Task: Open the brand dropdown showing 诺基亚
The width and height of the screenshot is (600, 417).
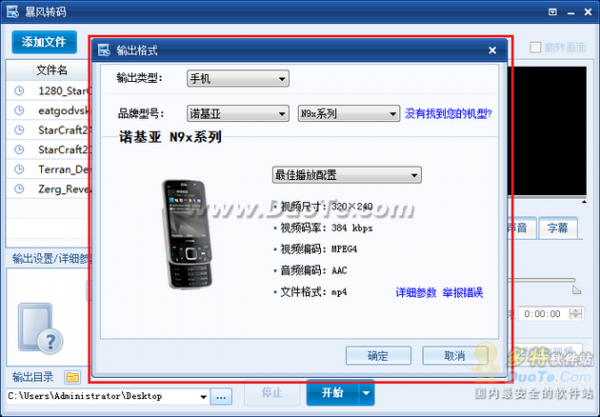Action: 238,114
